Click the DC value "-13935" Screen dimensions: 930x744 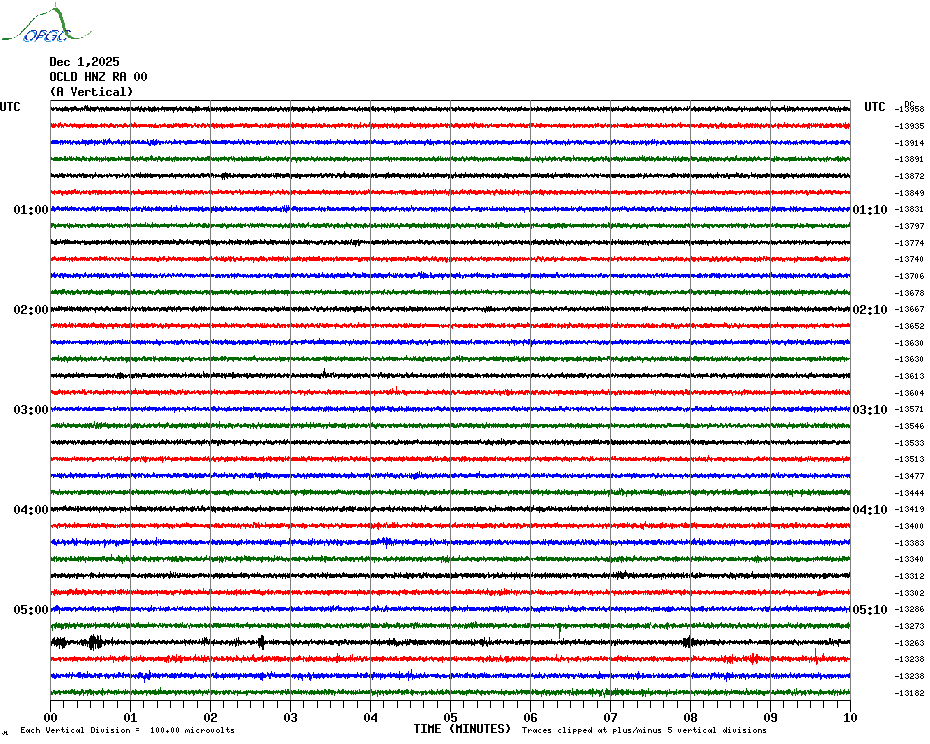909,126
